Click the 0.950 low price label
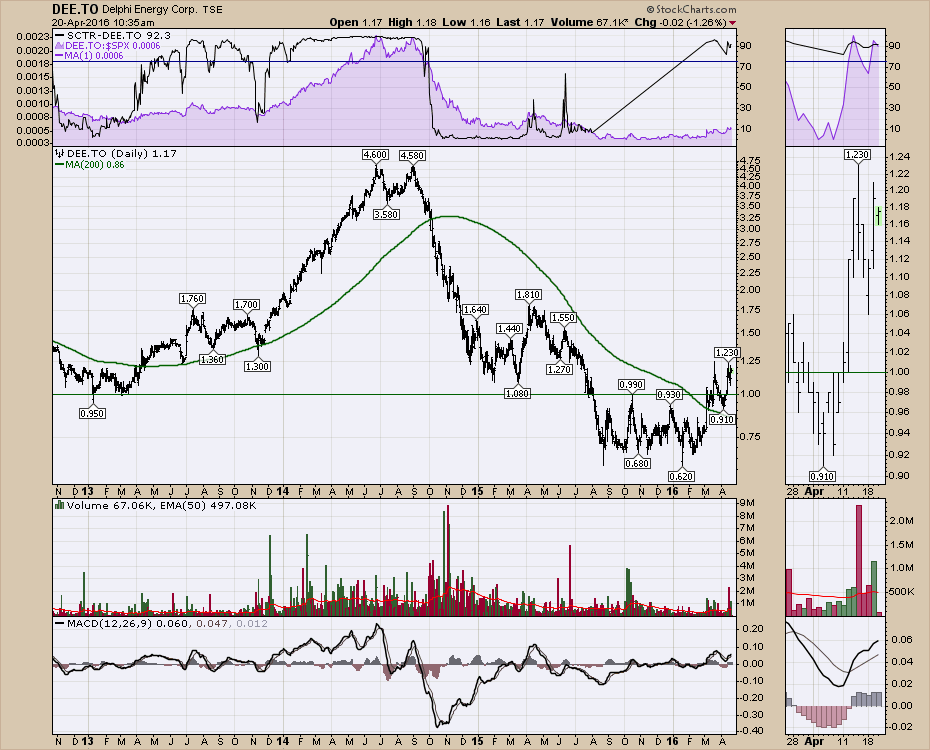930x750 pixels. (94, 412)
